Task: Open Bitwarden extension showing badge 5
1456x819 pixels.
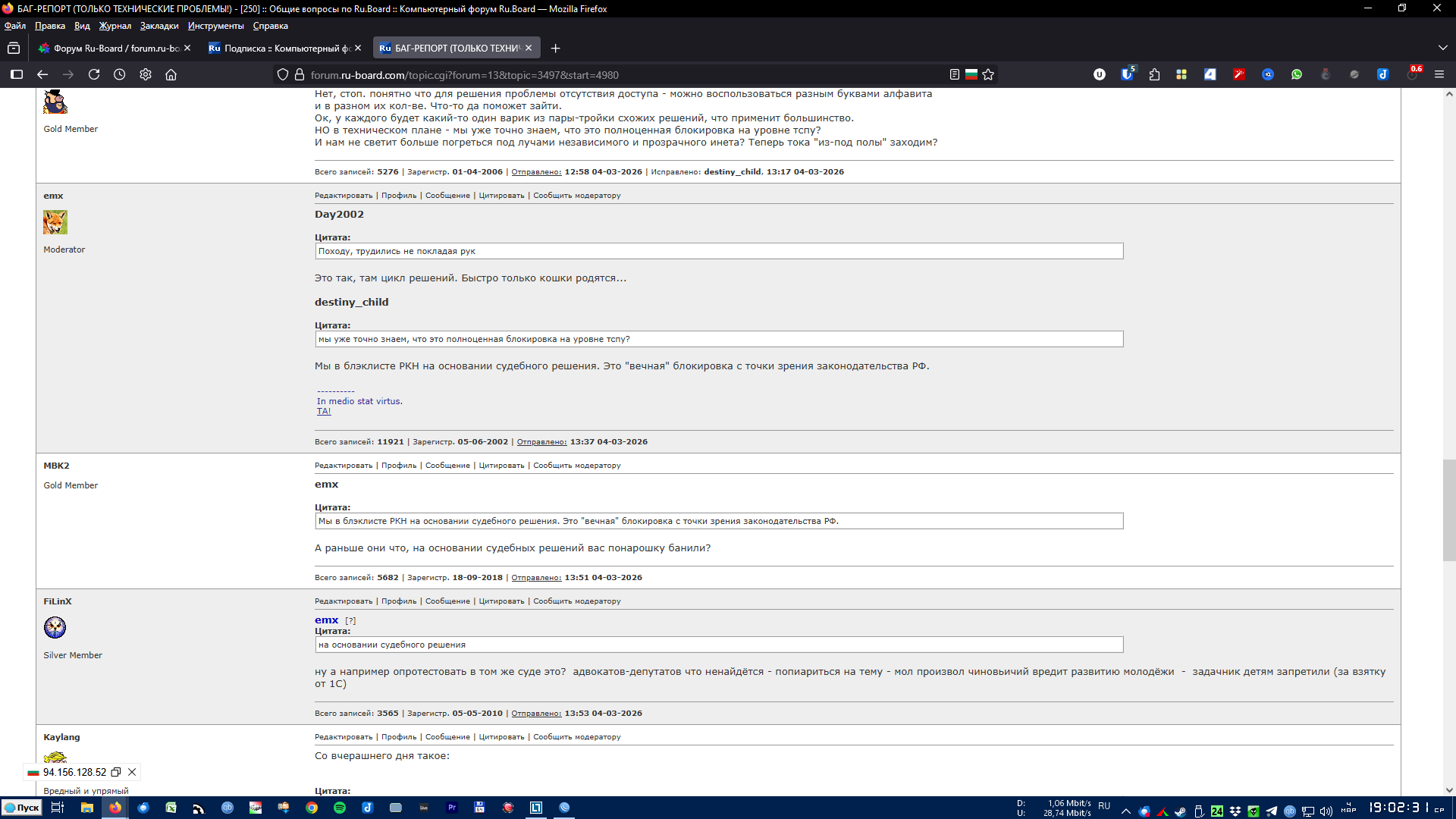Action: click(1127, 74)
